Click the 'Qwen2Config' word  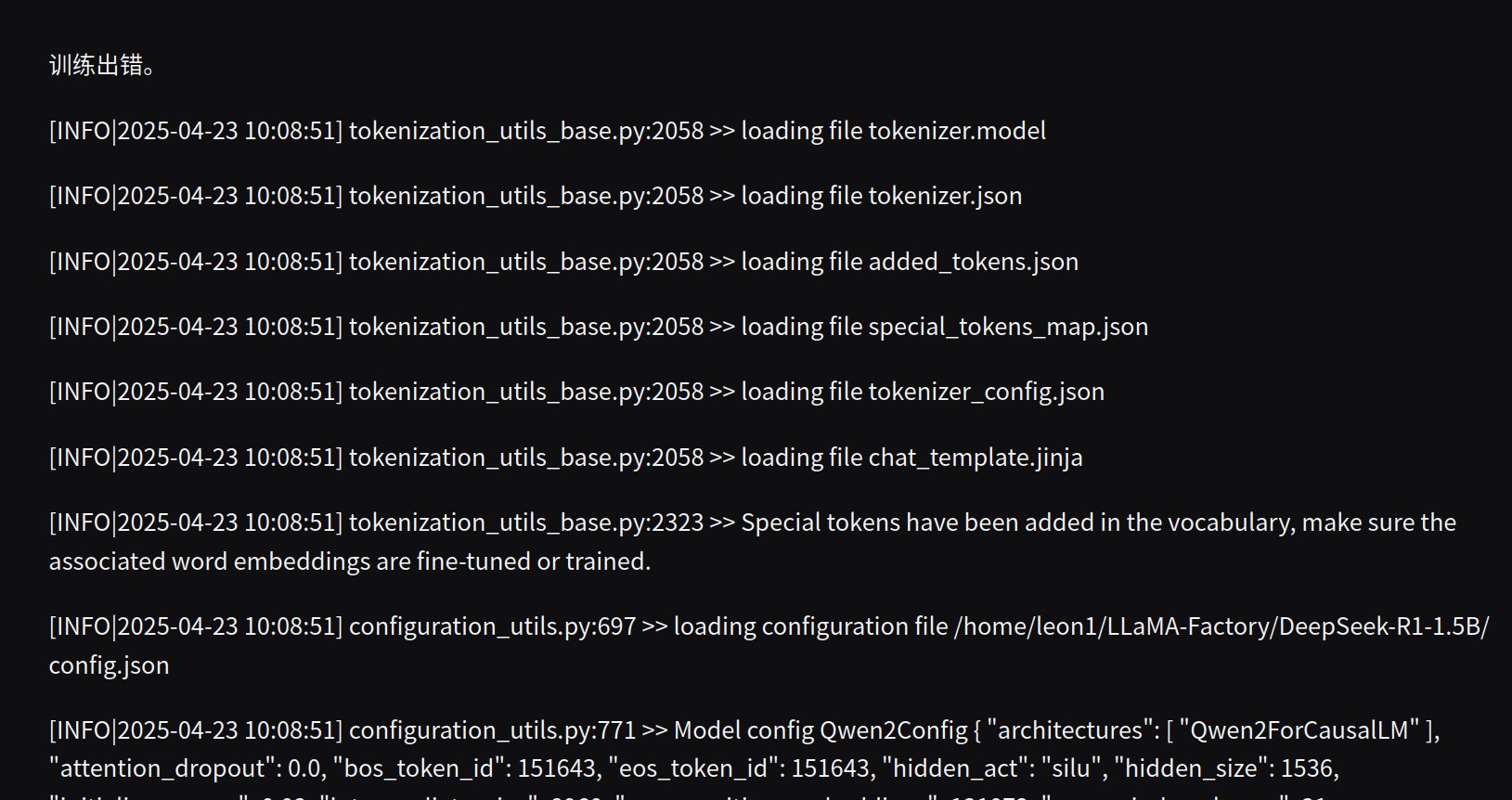[x=894, y=730]
